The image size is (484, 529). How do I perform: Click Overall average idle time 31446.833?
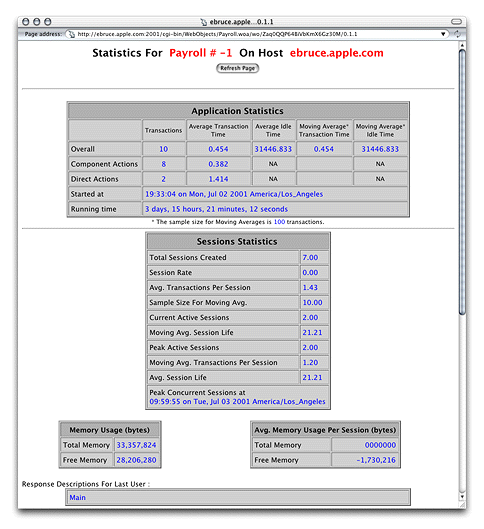(273, 149)
